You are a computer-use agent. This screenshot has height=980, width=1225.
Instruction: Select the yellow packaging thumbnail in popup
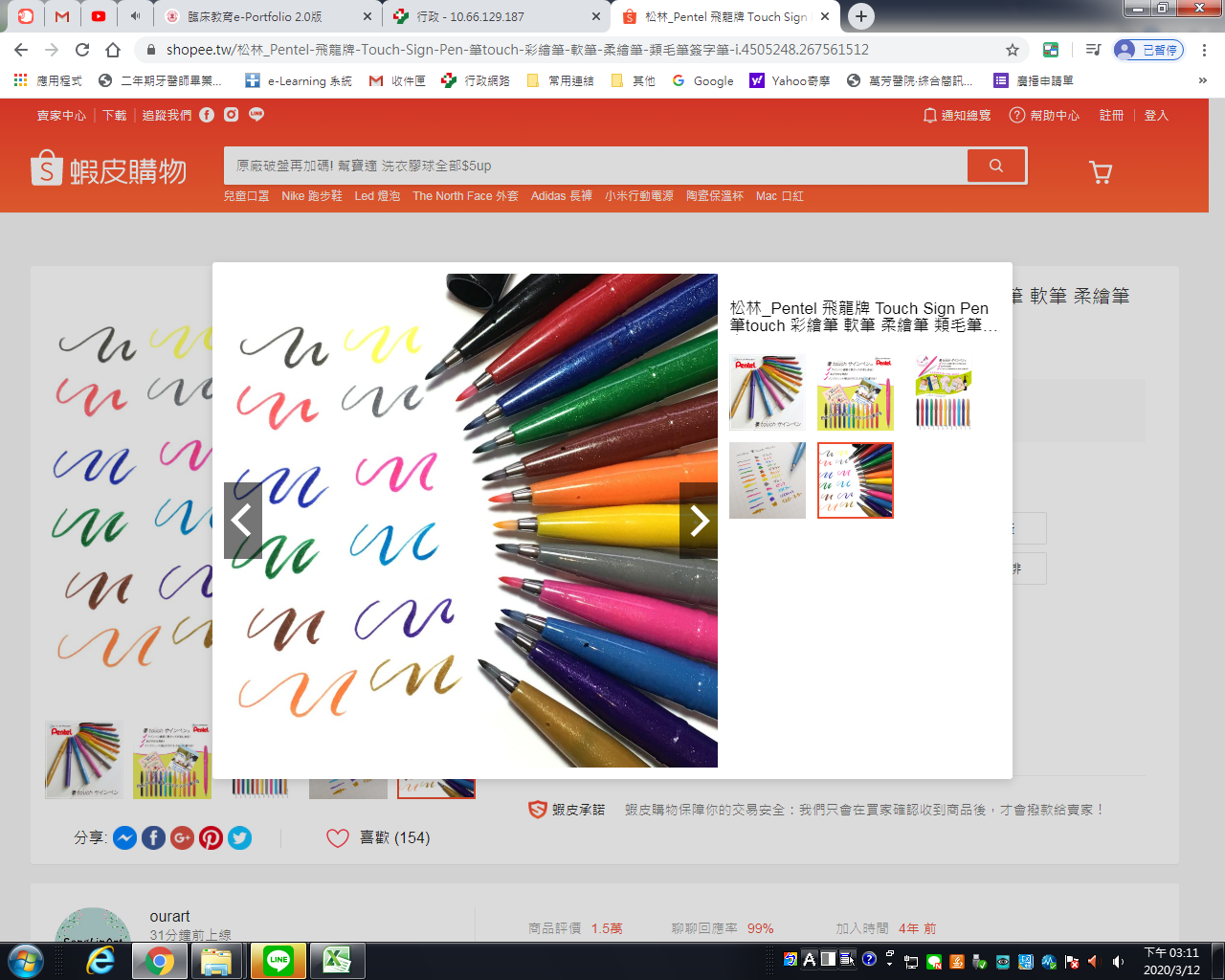point(856,392)
